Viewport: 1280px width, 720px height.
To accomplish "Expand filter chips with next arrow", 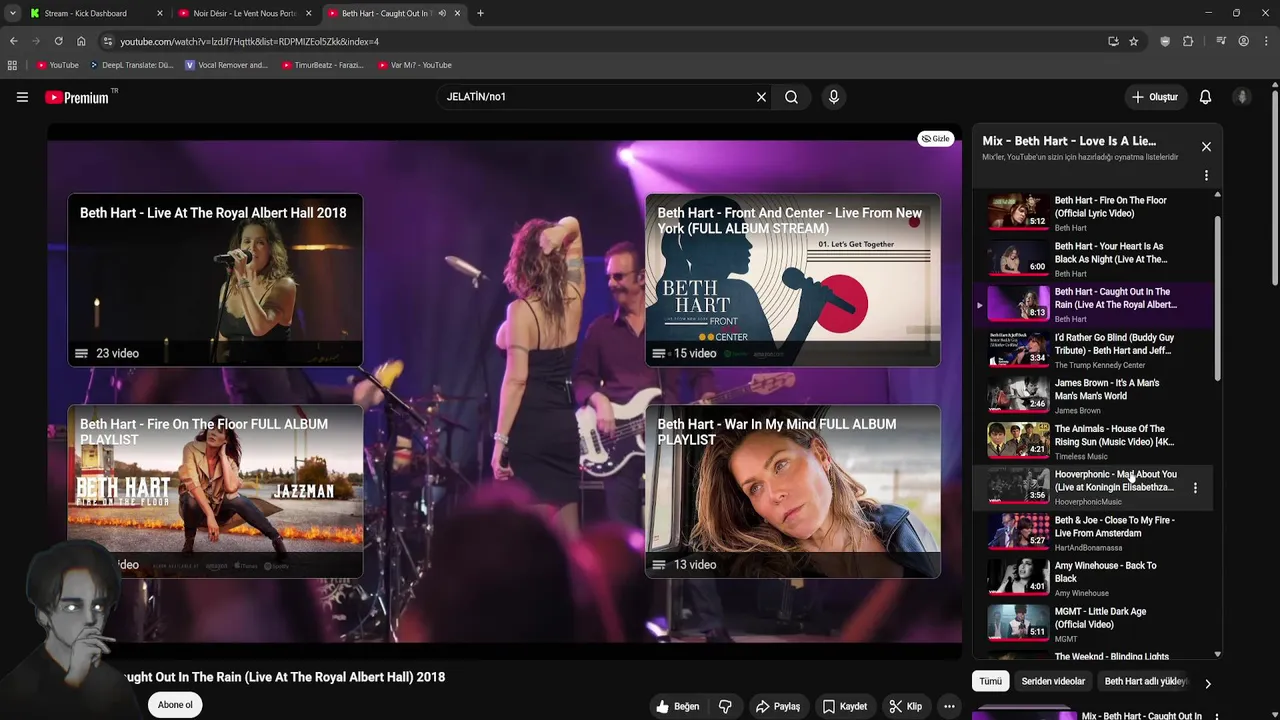I will click(1207, 684).
